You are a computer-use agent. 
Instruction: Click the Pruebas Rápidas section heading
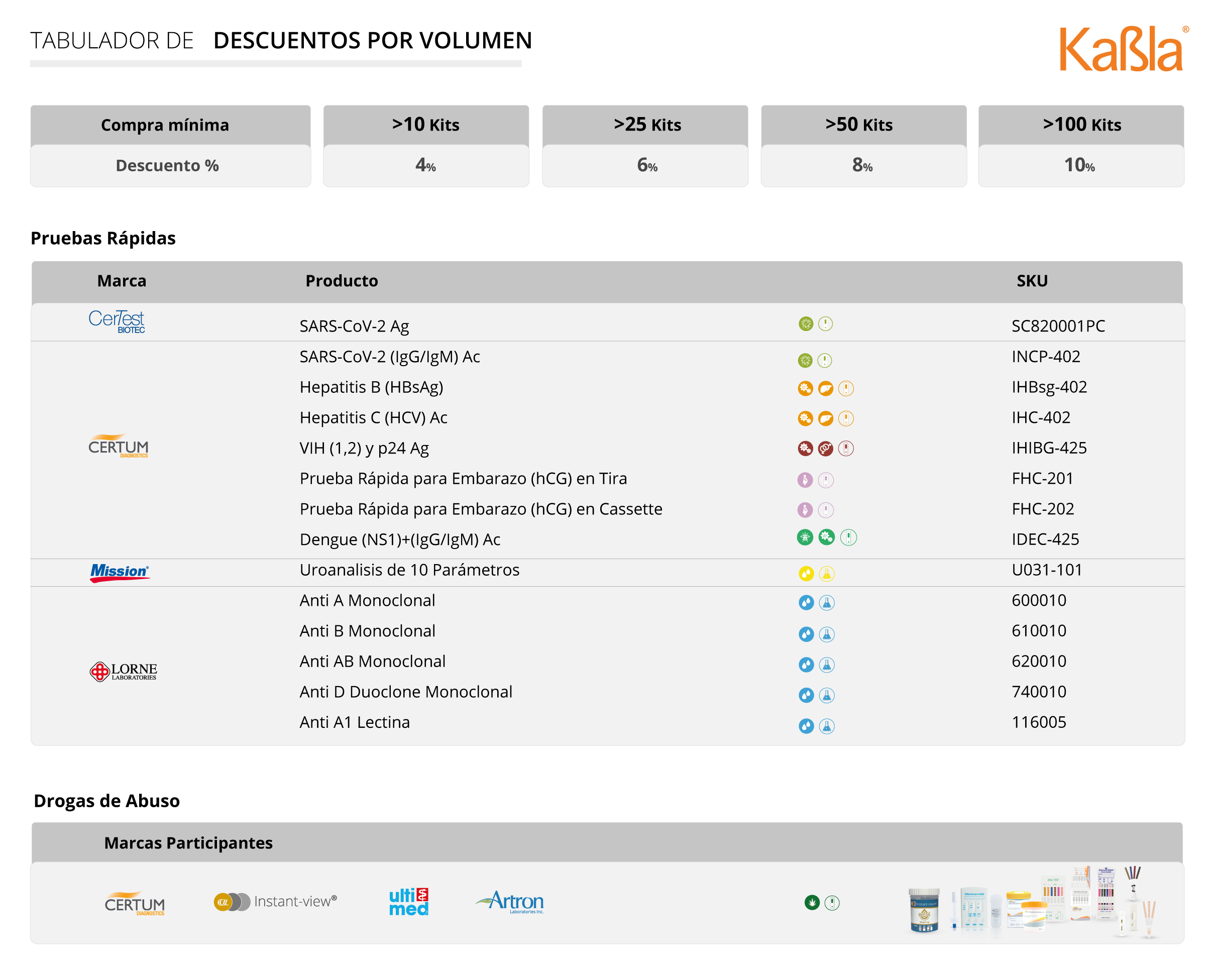[103, 239]
